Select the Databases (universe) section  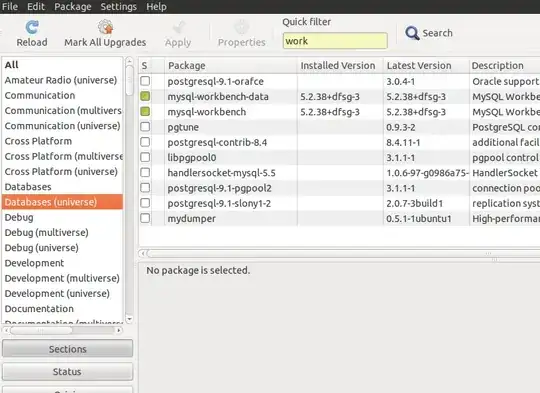pos(62,202)
